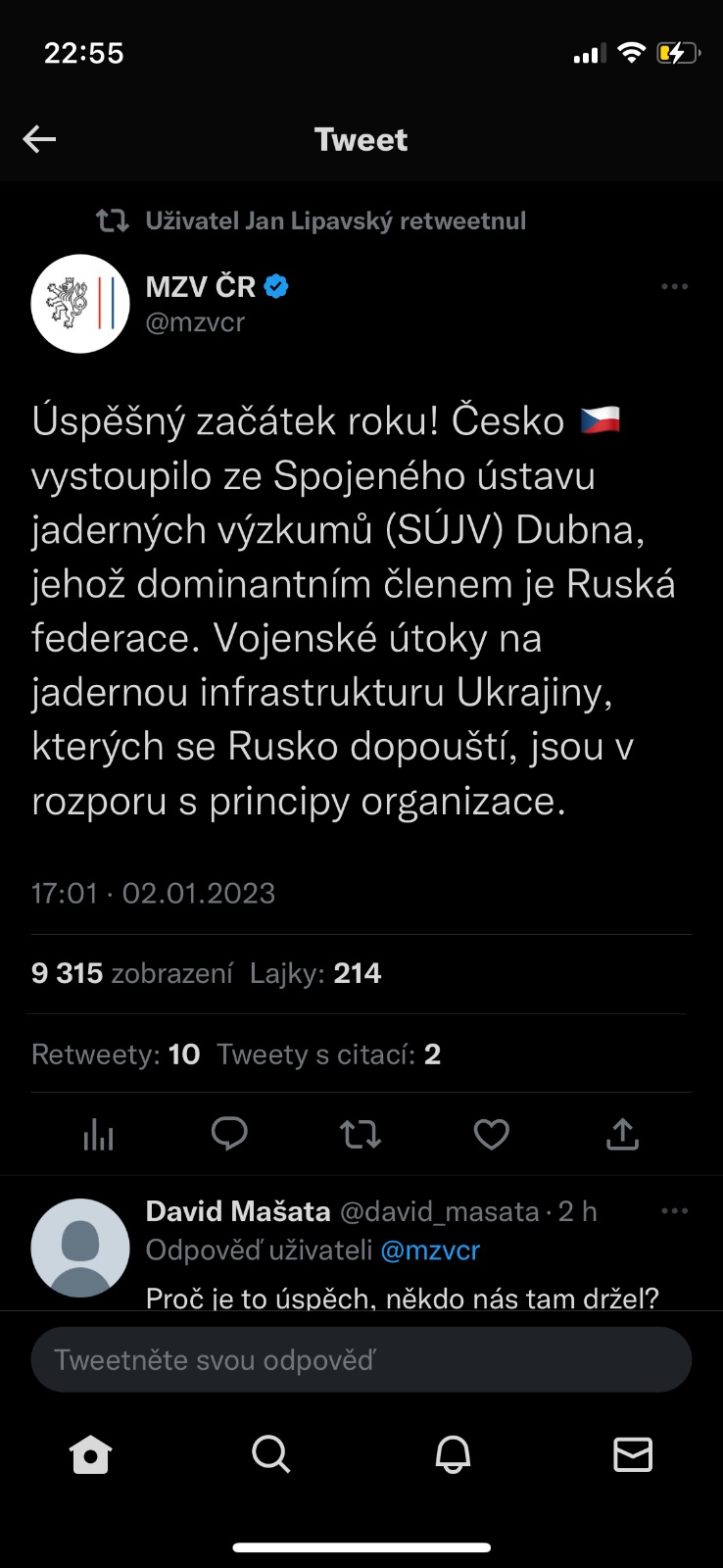
Task: Open the Messages envelope tab
Action: coord(632,1455)
